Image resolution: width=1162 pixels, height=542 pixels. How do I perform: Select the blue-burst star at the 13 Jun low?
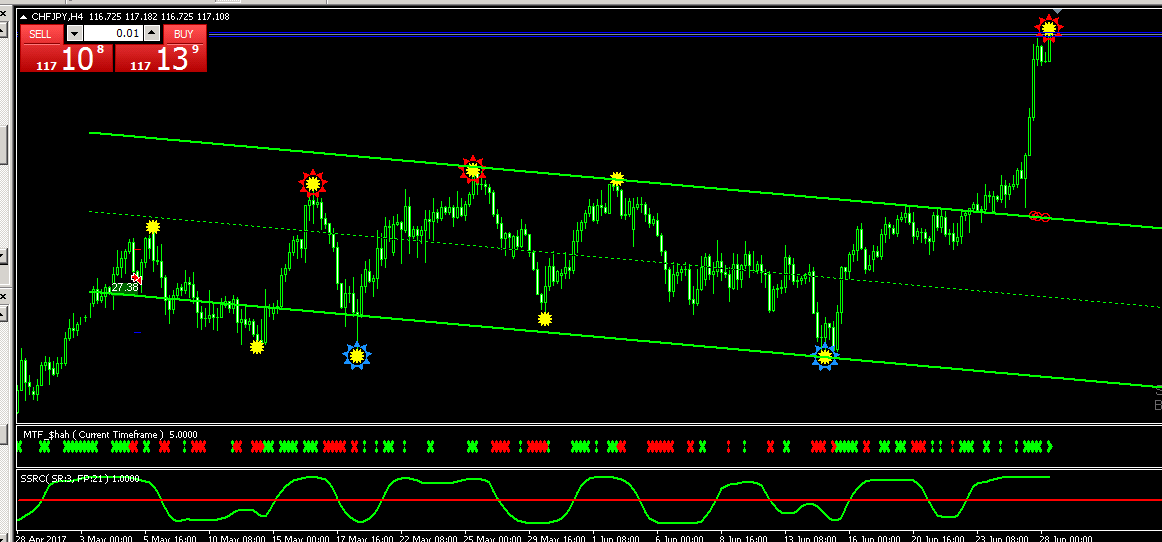(x=825, y=357)
